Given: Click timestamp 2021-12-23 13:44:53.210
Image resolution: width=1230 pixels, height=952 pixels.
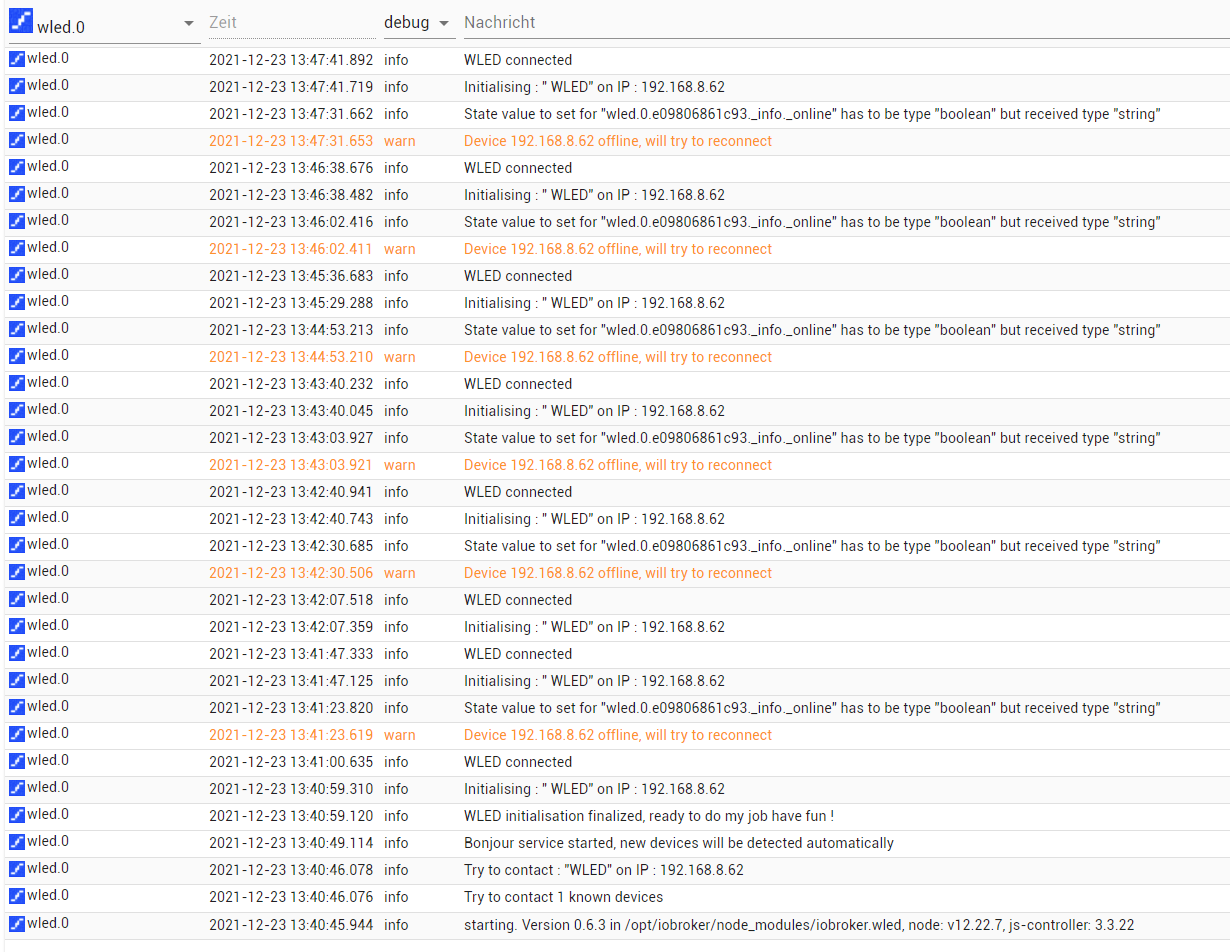Looking at the screenshot, I should tap(291, 357).
